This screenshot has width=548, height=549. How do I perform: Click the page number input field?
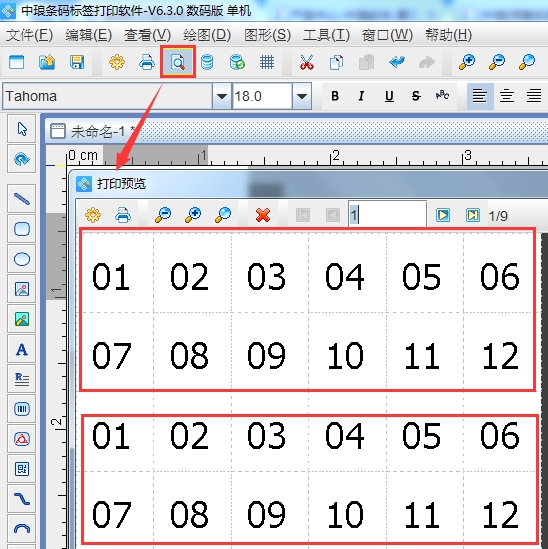pos(387,215)
